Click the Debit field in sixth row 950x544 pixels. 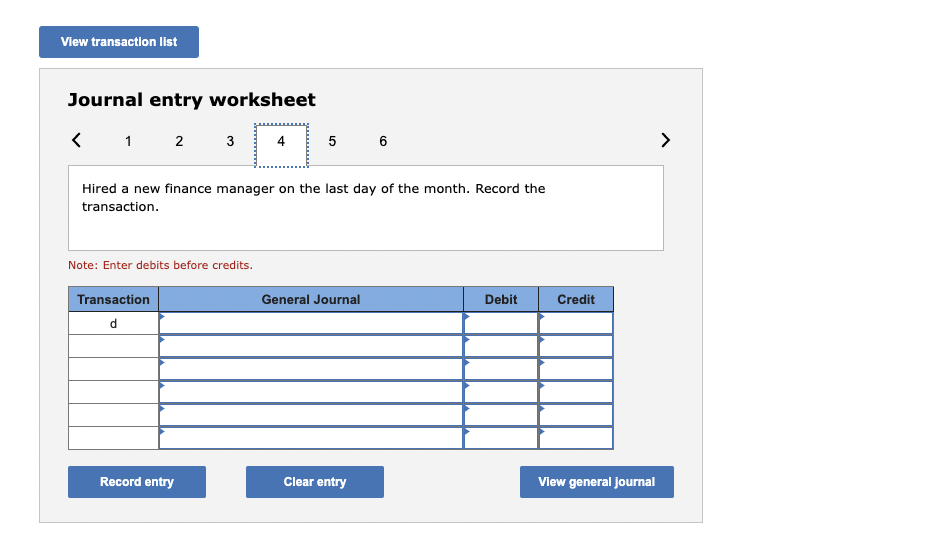[x=501, y=438]
